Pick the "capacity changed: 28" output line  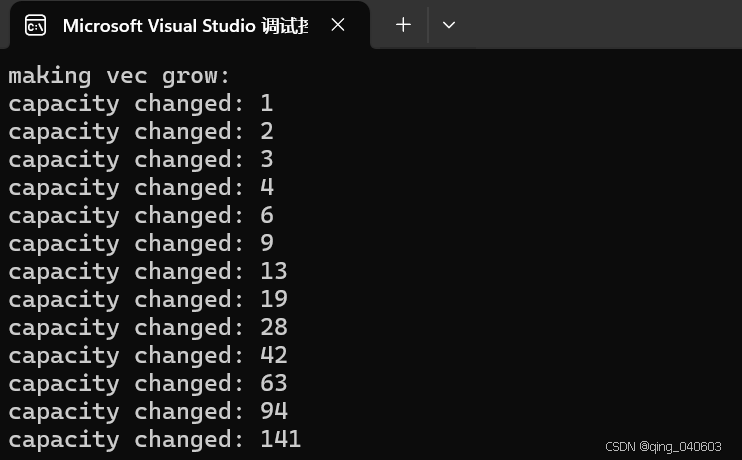(x=147, y=328)
